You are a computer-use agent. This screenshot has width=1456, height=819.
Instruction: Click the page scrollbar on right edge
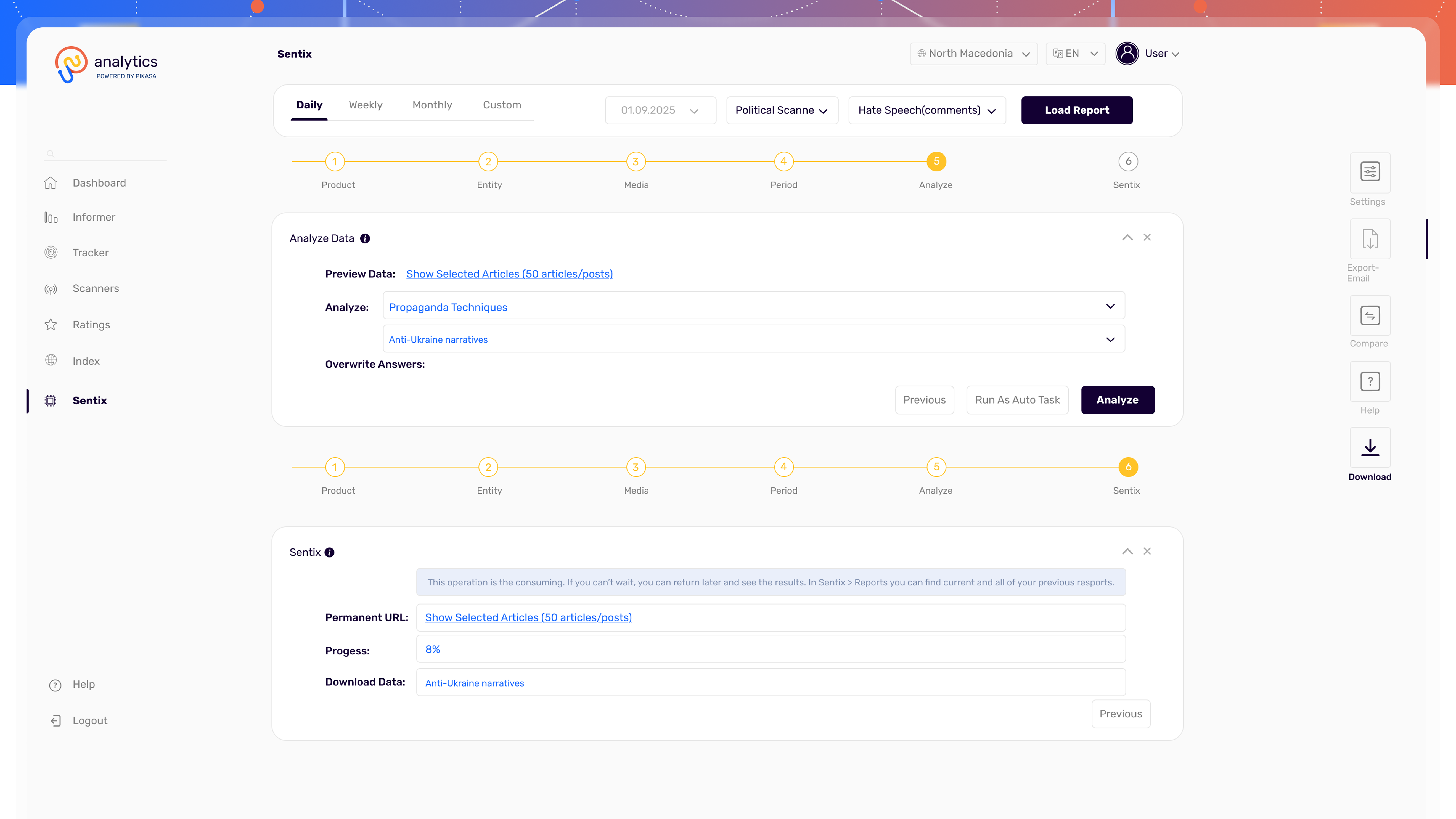click(x=1427, y=239)
